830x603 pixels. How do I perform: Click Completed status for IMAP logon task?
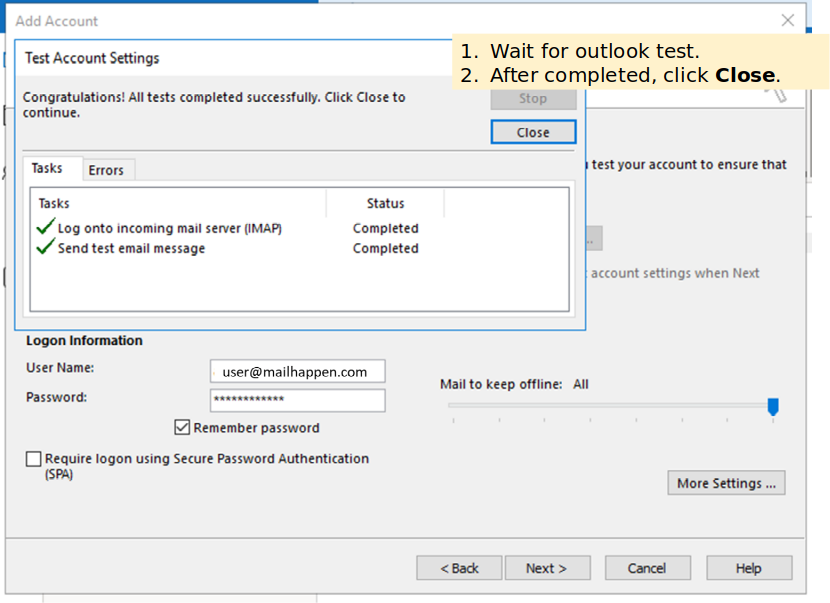coord(385,228)
